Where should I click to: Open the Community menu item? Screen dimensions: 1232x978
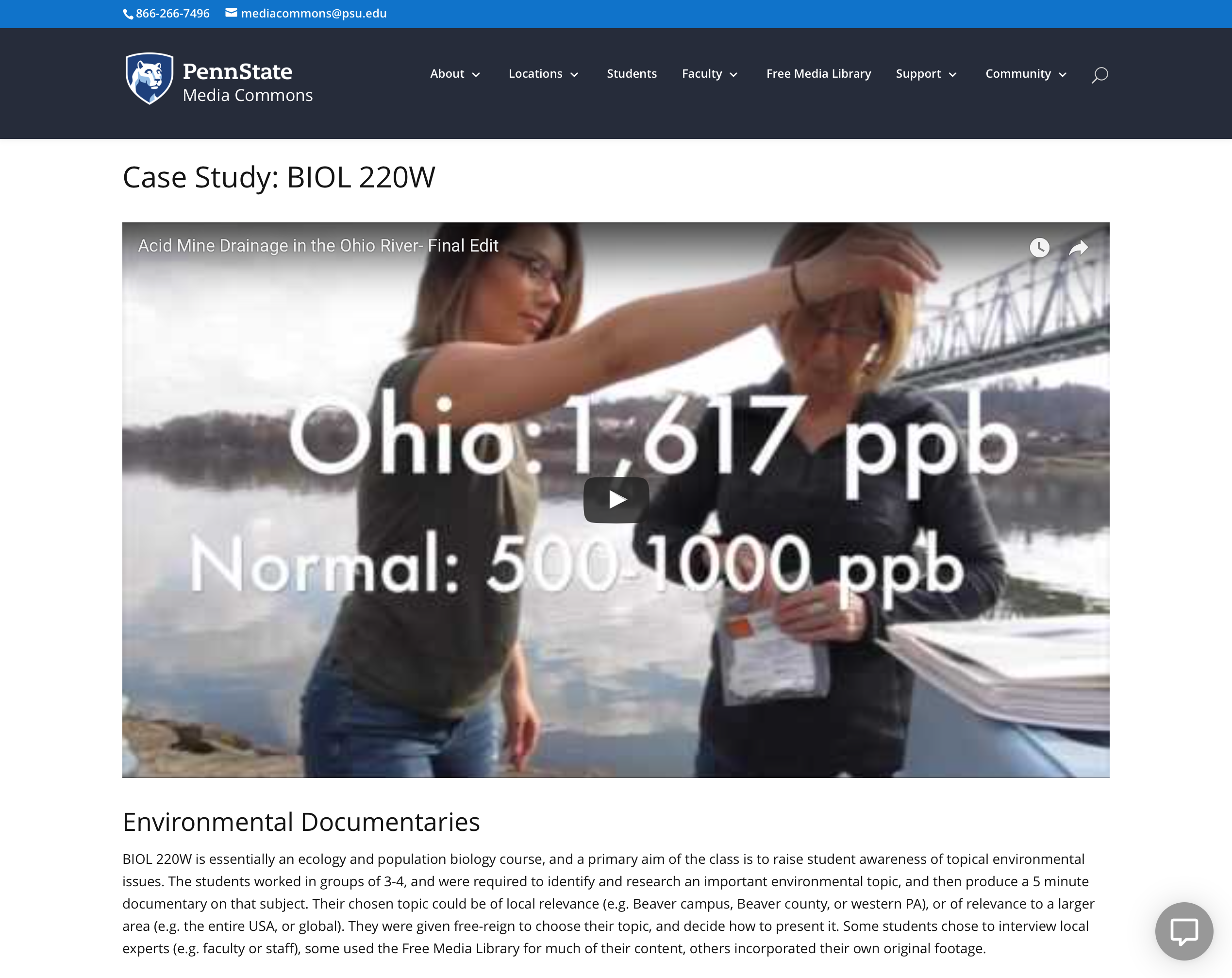click(1018, 74)
